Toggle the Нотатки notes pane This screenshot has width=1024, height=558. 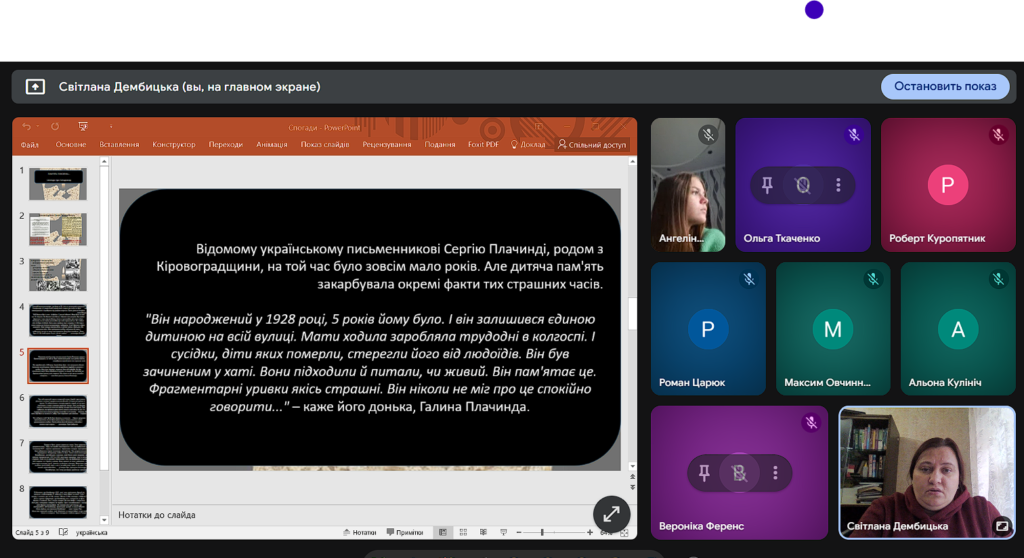coord(359,532)
